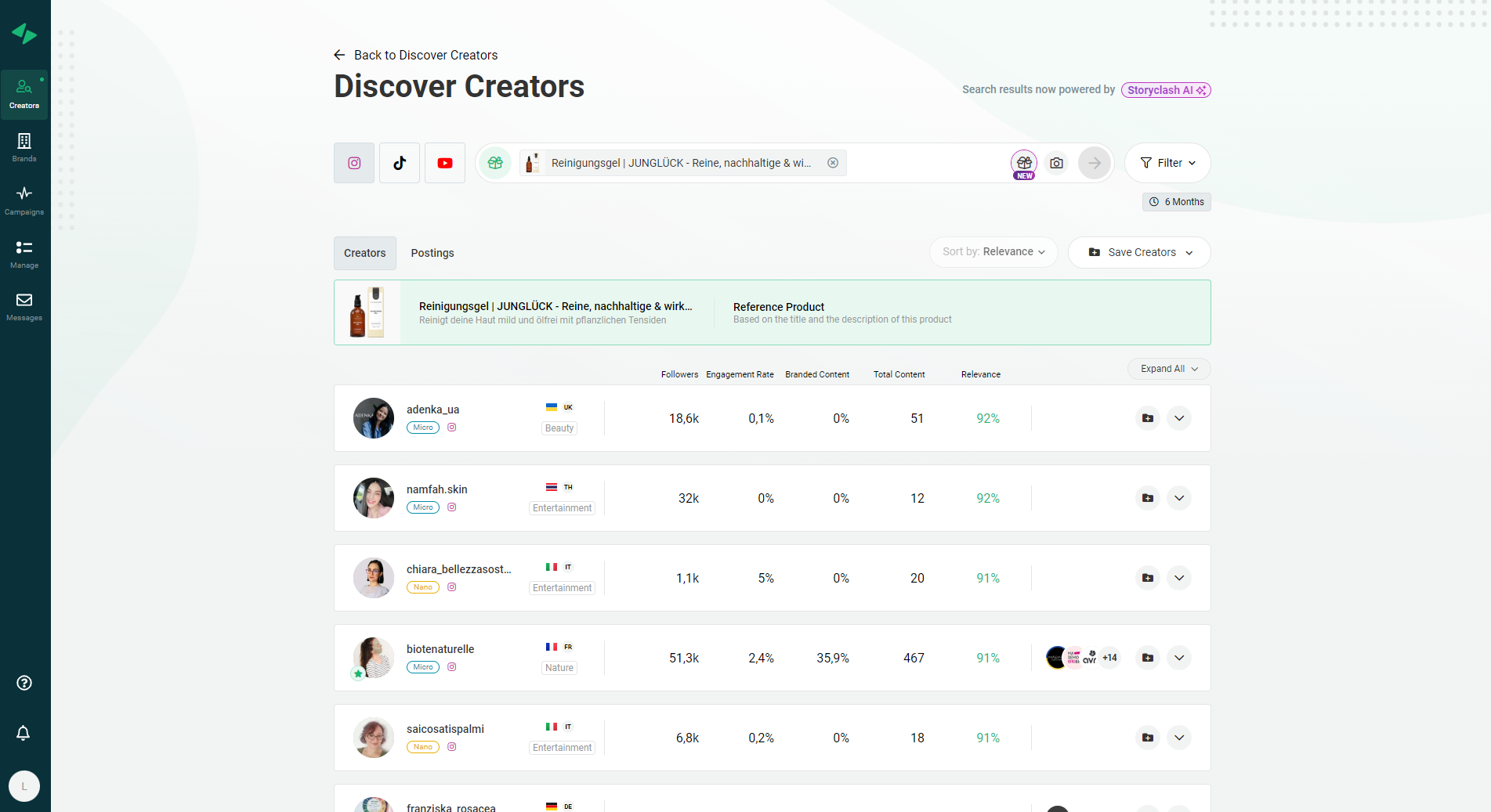
Task: Open Messages from the sidebar
Action: tap(24, 305)
